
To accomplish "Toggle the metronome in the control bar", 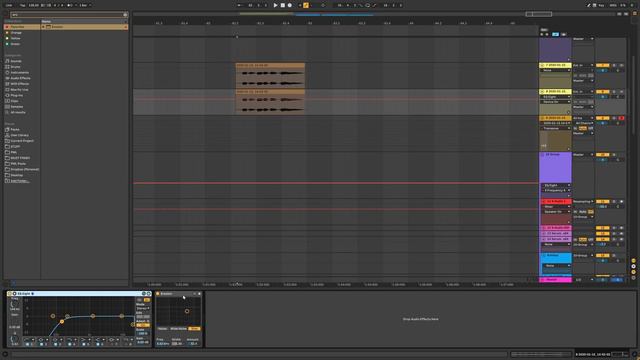I will pyautogui.click(x=69, y=5).
